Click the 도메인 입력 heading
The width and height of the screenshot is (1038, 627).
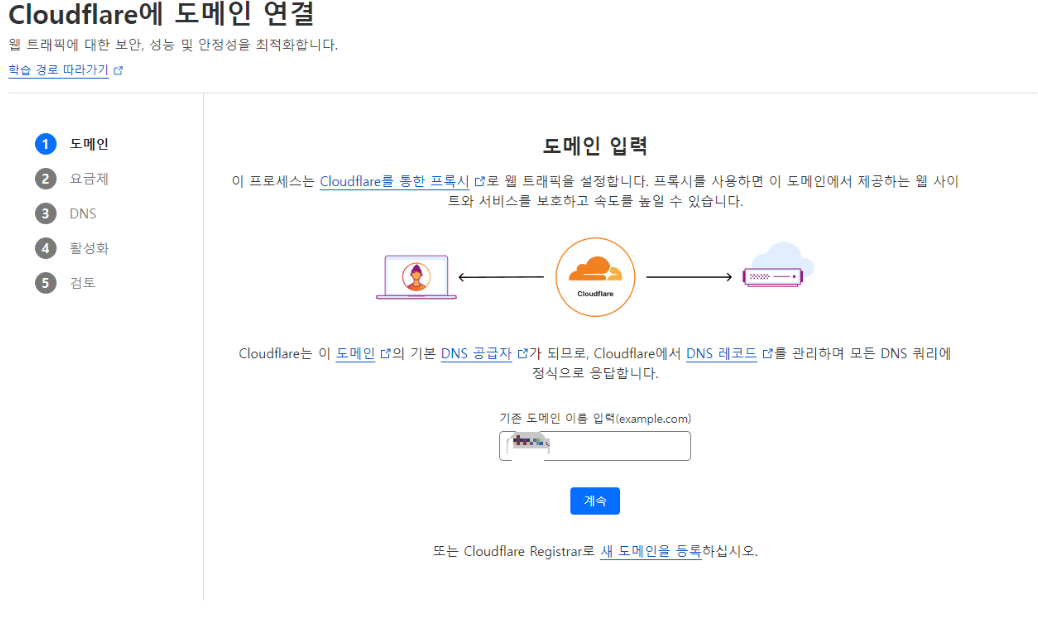594,146
